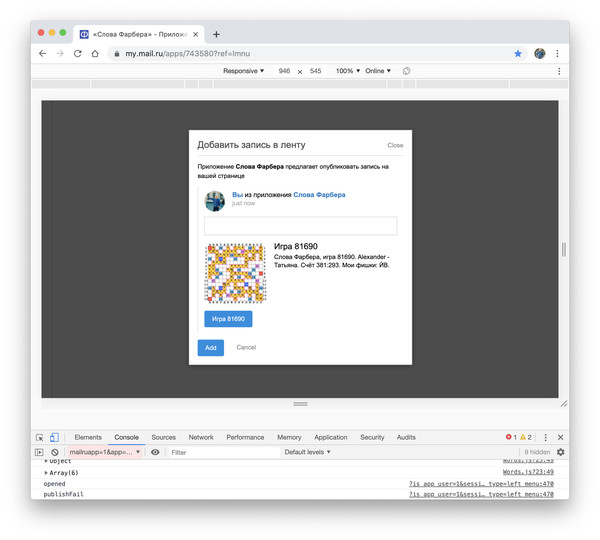Click the red error count indicator

tap(511, 437)
